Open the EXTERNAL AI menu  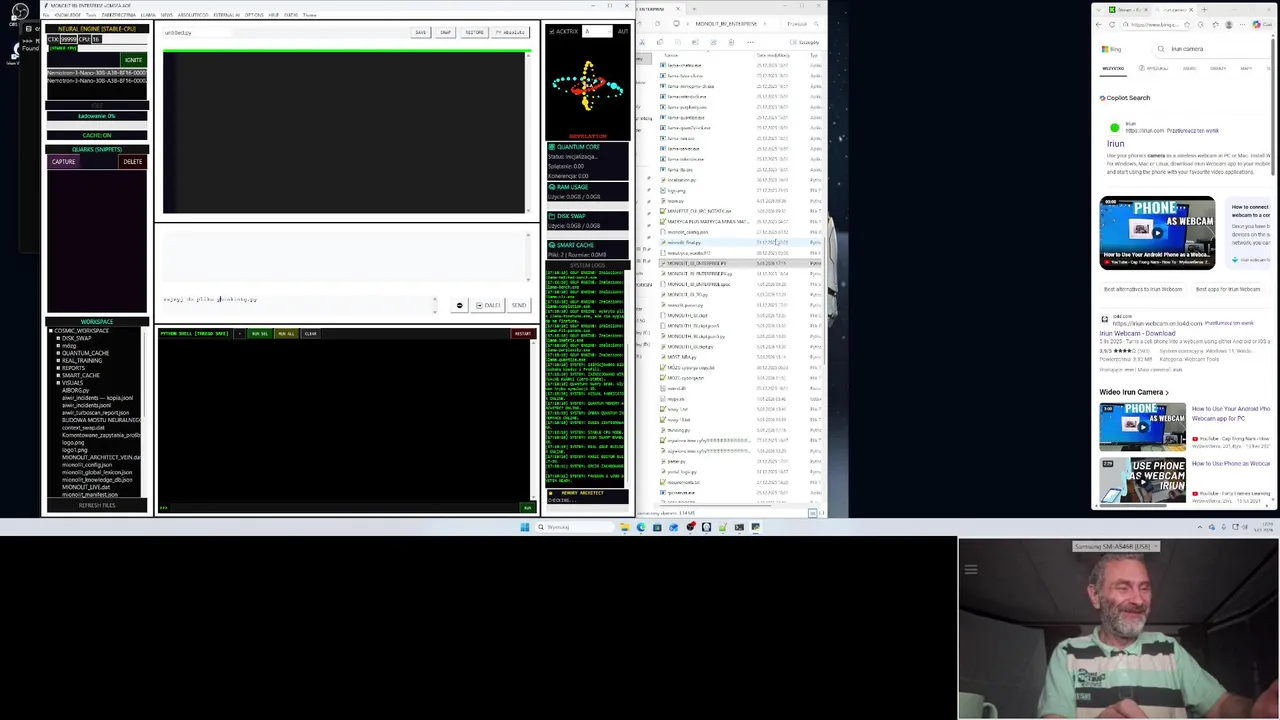pyautogui.click(x=226, y=15)
